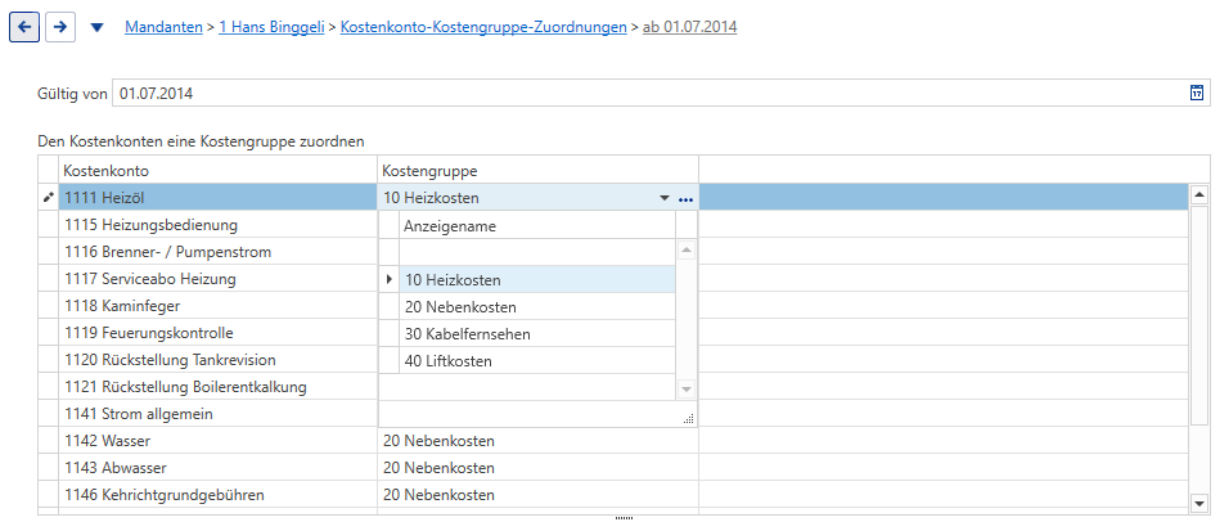Open Kostenkonto-Kostengruppe-Zuordnungen breadcrumb link
Viewport: 1220px width, 522px height.
coord(483,27)
